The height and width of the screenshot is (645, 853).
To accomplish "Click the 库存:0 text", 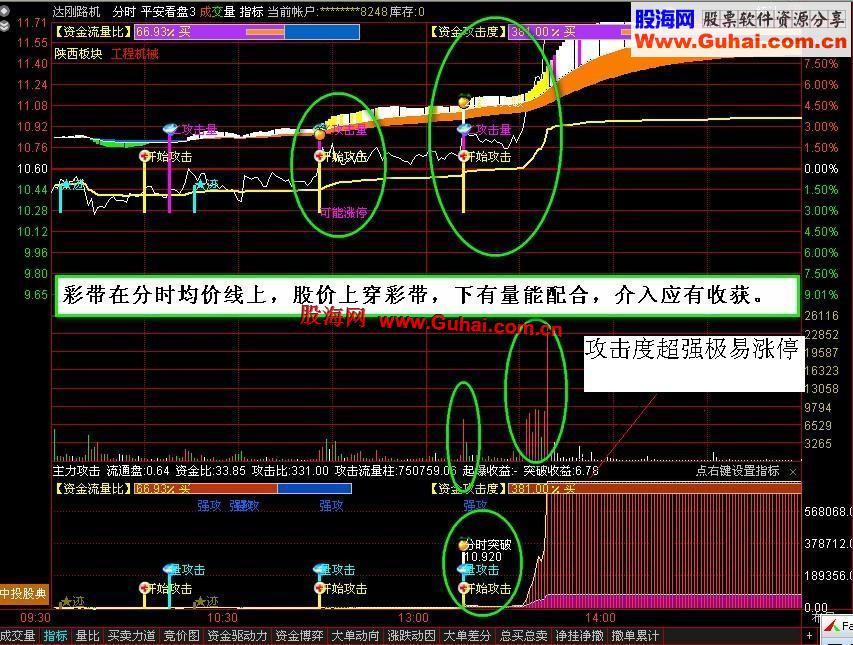I will [407, 11].
